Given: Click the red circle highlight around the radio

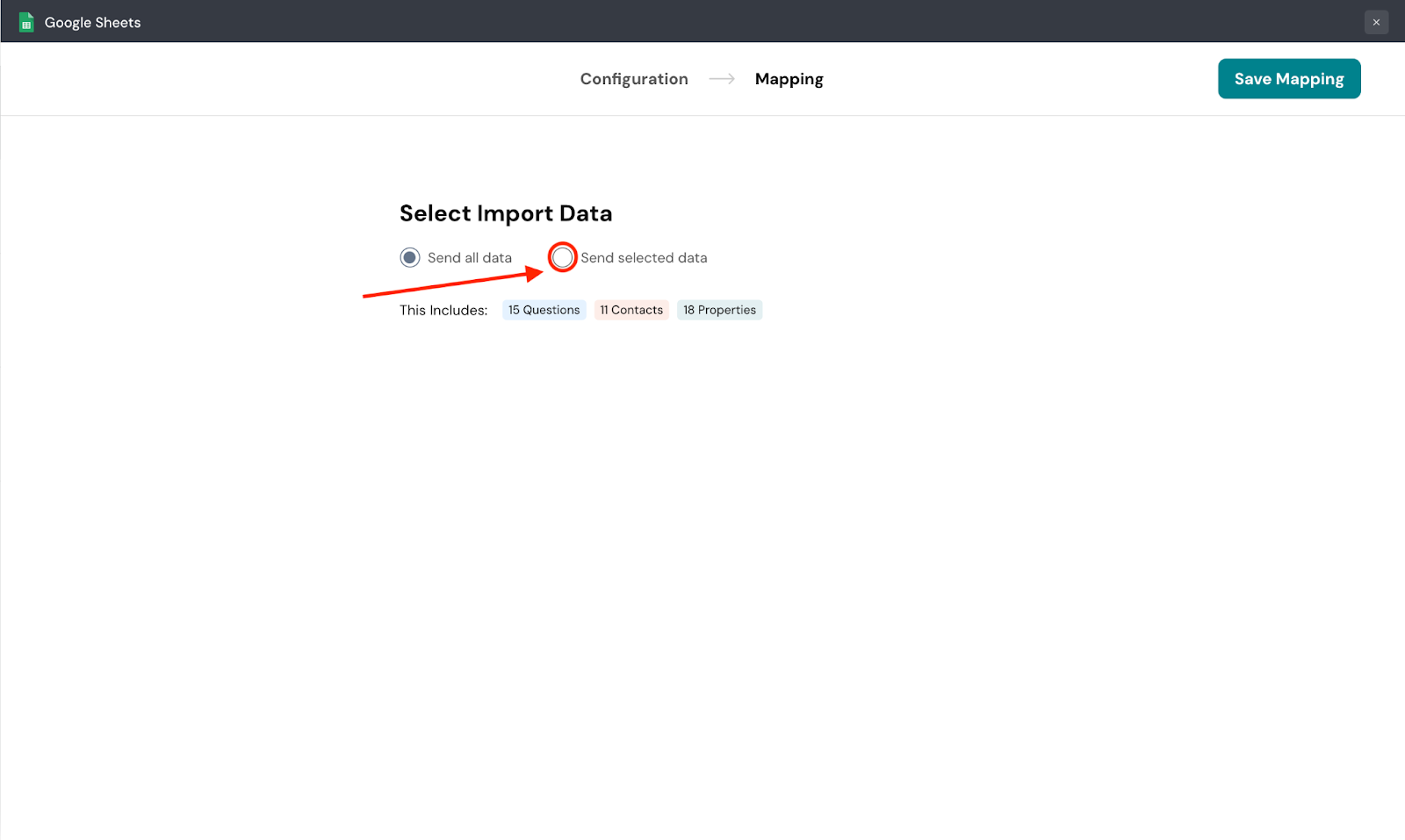Looking at the screenshot, I should [x=562, y=244].
